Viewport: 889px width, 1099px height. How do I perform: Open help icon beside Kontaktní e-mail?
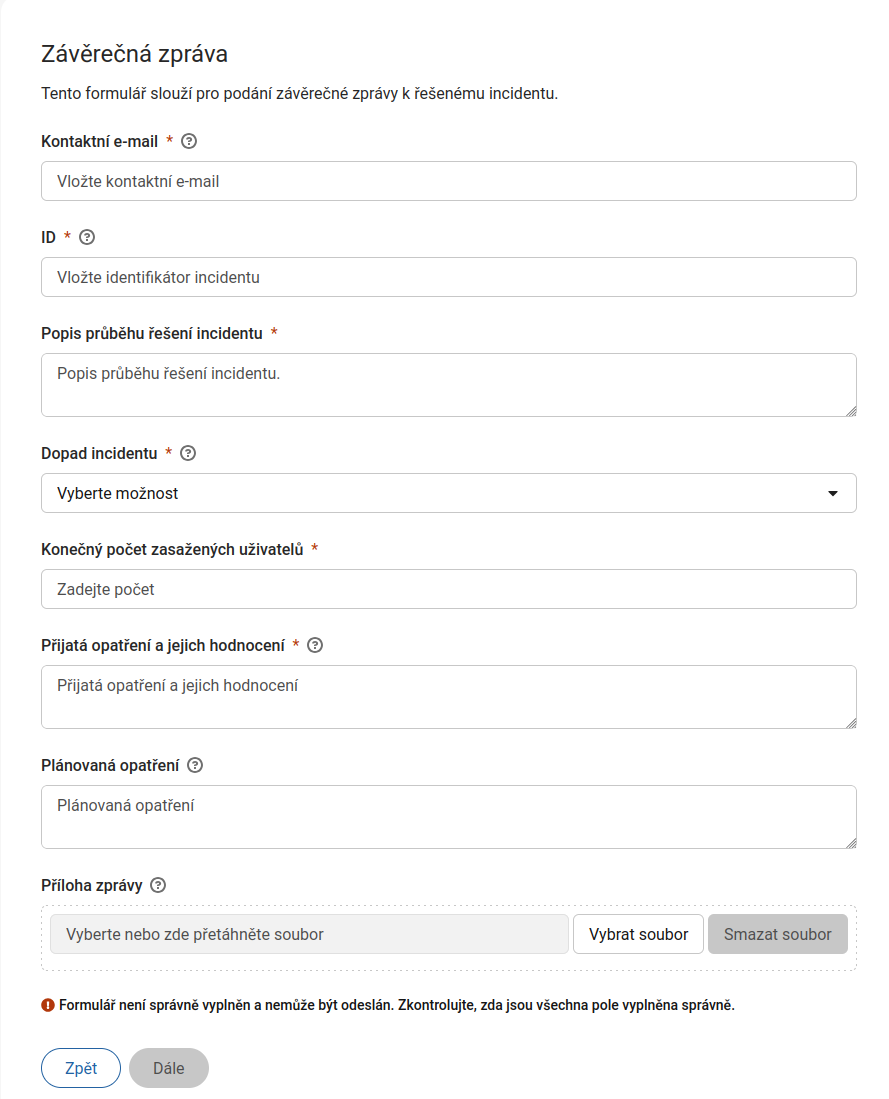click(x=189, y=142)
